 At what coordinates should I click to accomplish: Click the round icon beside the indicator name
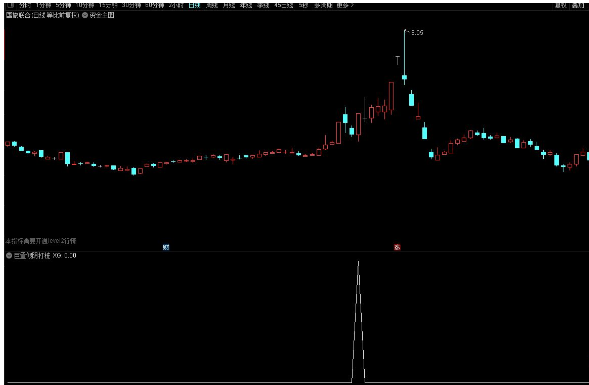click(x=9, y=256)
